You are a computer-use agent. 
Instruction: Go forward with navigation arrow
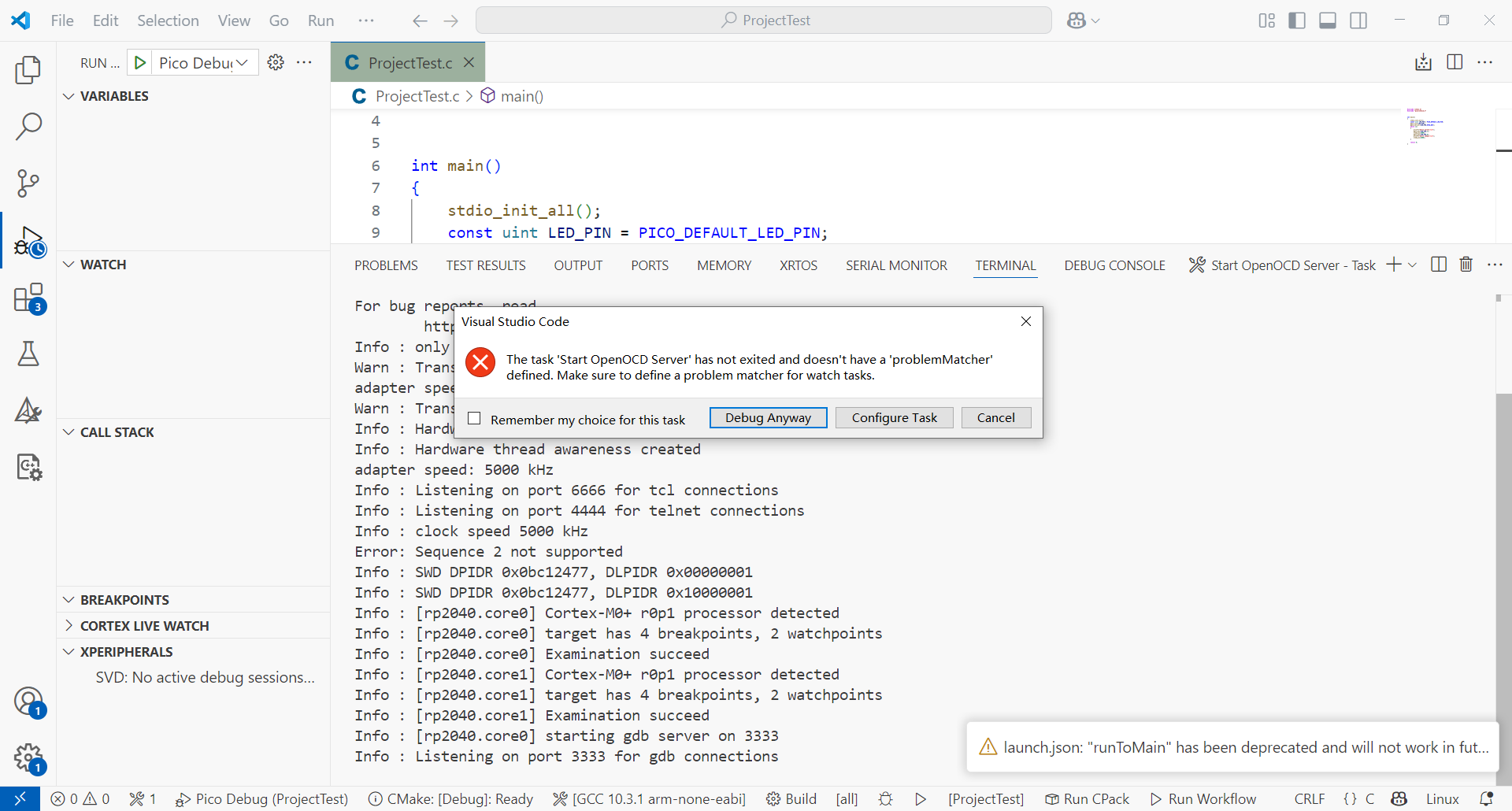click(450, 20)
